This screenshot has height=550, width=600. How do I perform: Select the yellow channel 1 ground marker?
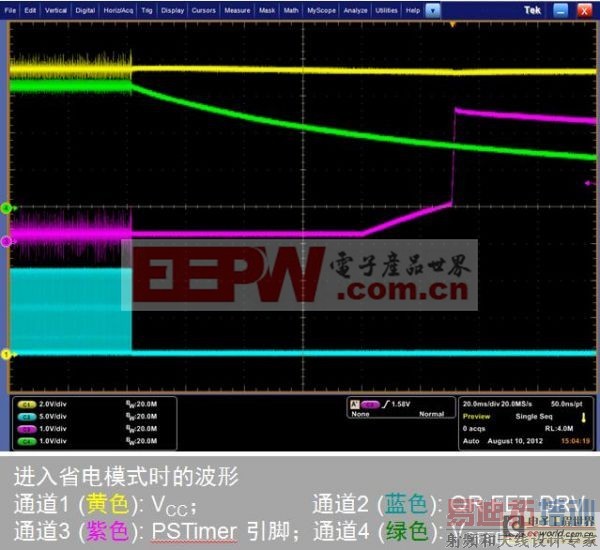tap(7, 355)
